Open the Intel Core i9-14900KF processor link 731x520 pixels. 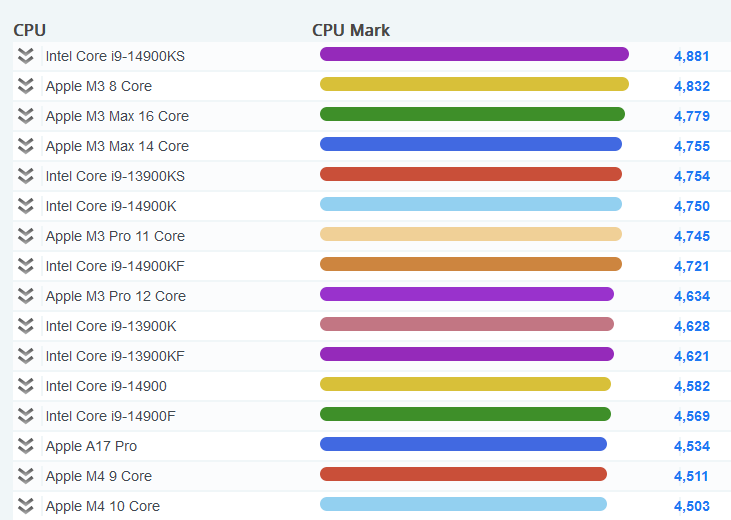pyautogui.click(x=117, y=266)
